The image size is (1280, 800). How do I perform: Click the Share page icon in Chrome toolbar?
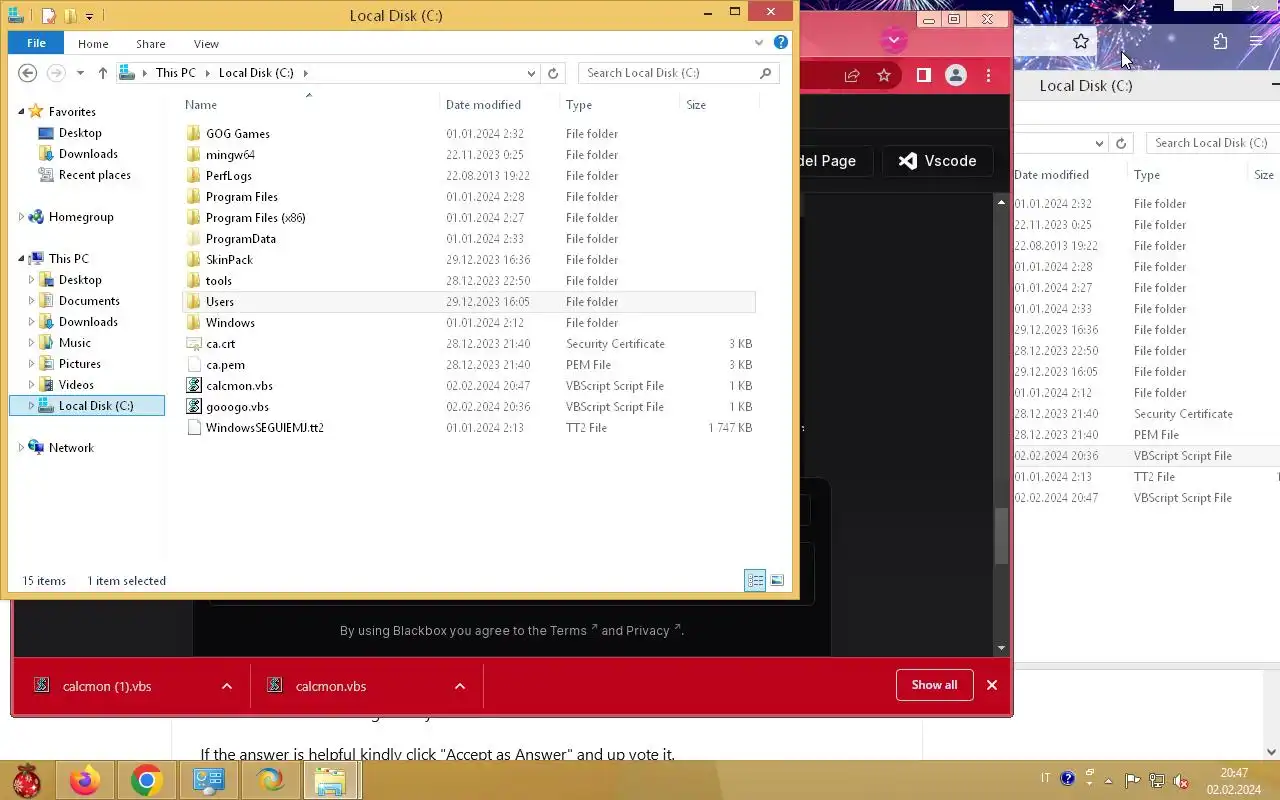(852, 75)
